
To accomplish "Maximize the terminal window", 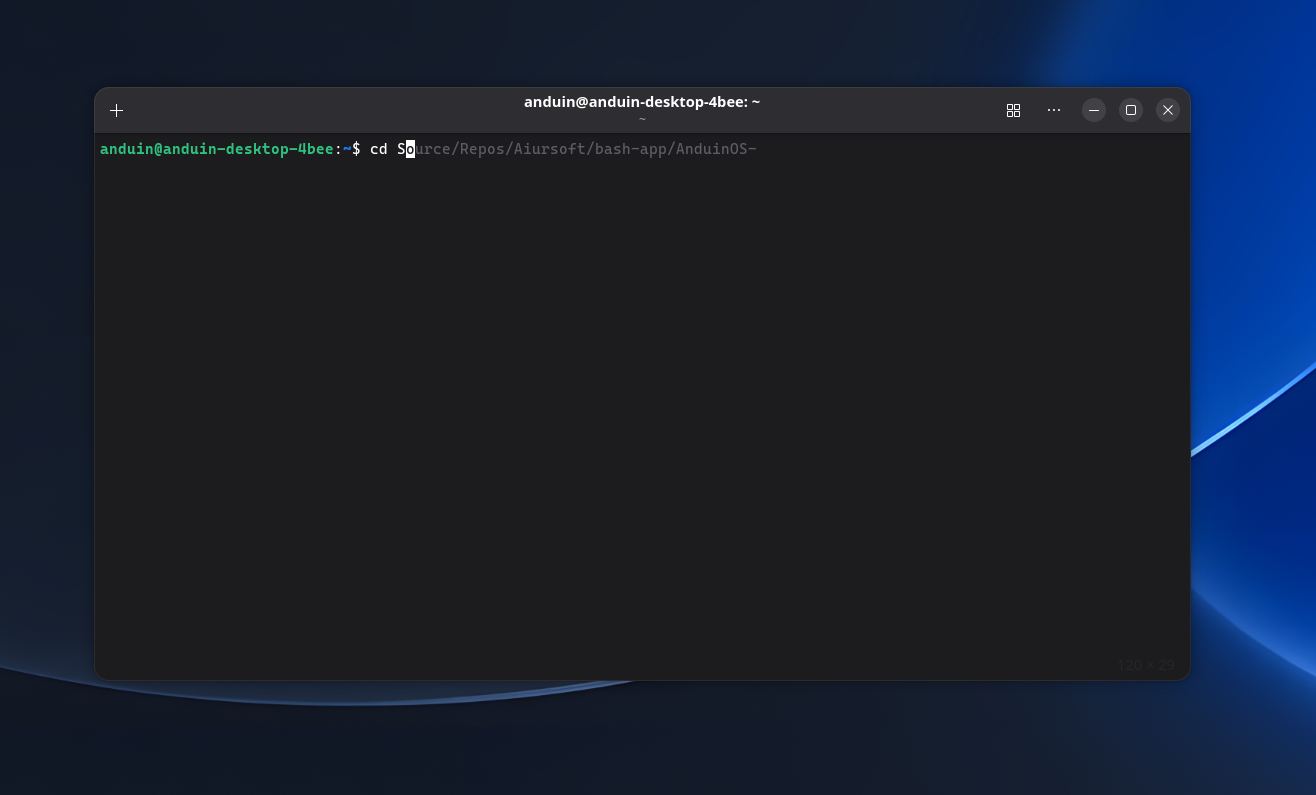I will coord(1131,110).
